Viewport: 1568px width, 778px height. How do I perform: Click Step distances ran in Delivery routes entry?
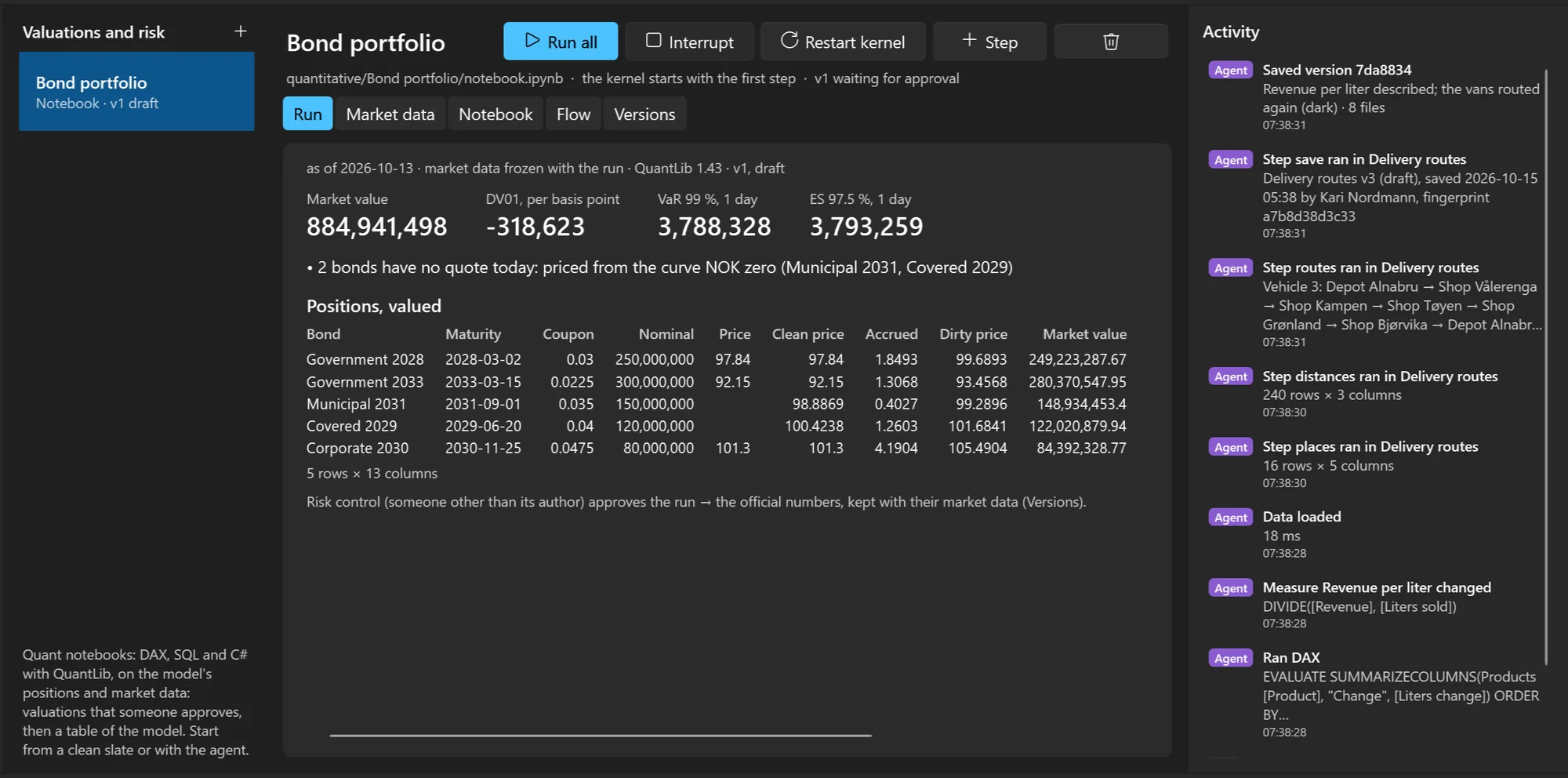click(x=1376, y=394)
